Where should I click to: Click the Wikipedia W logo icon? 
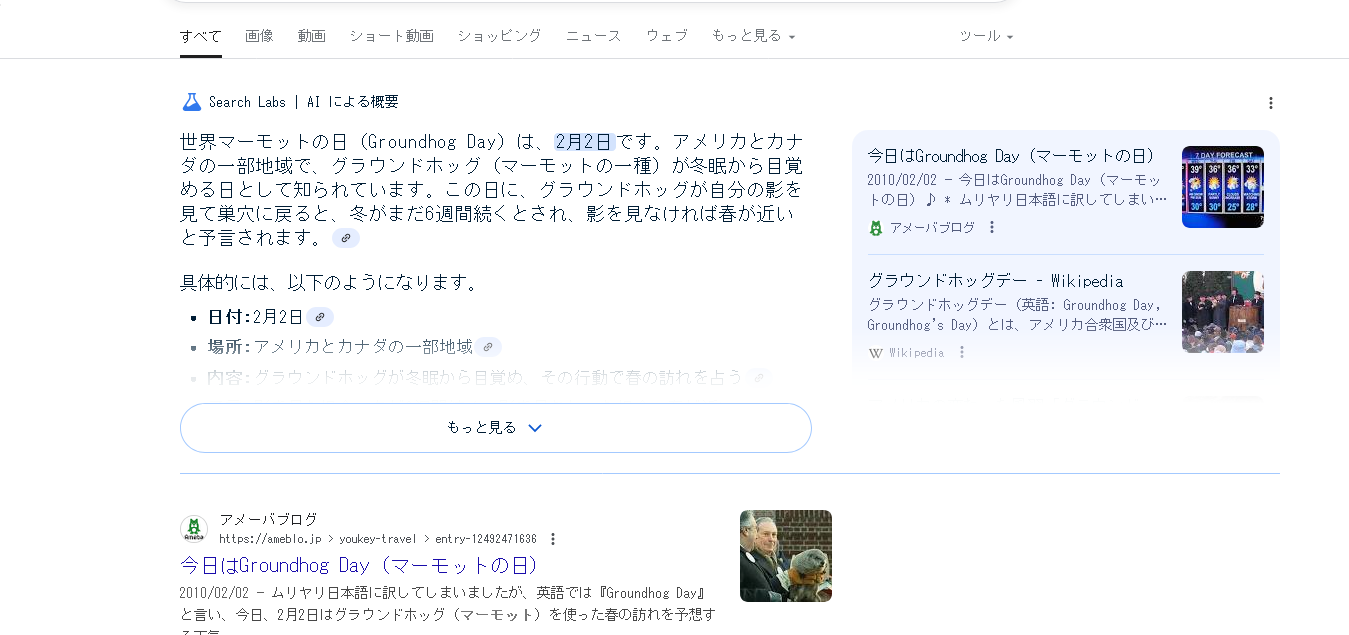click(x=876, y=353)
